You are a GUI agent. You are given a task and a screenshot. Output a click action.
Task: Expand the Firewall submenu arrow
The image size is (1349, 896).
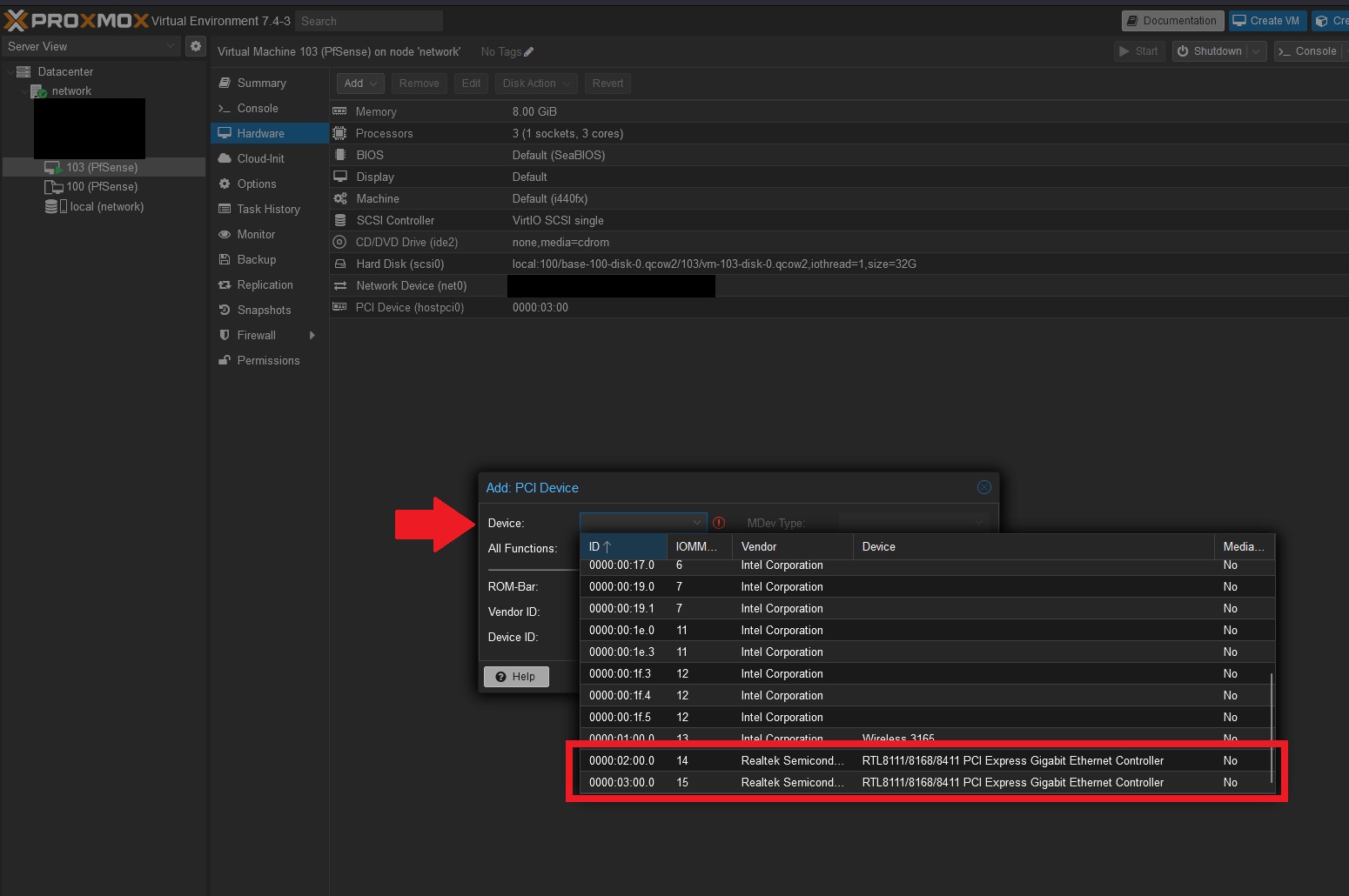[x=312, y=335]
